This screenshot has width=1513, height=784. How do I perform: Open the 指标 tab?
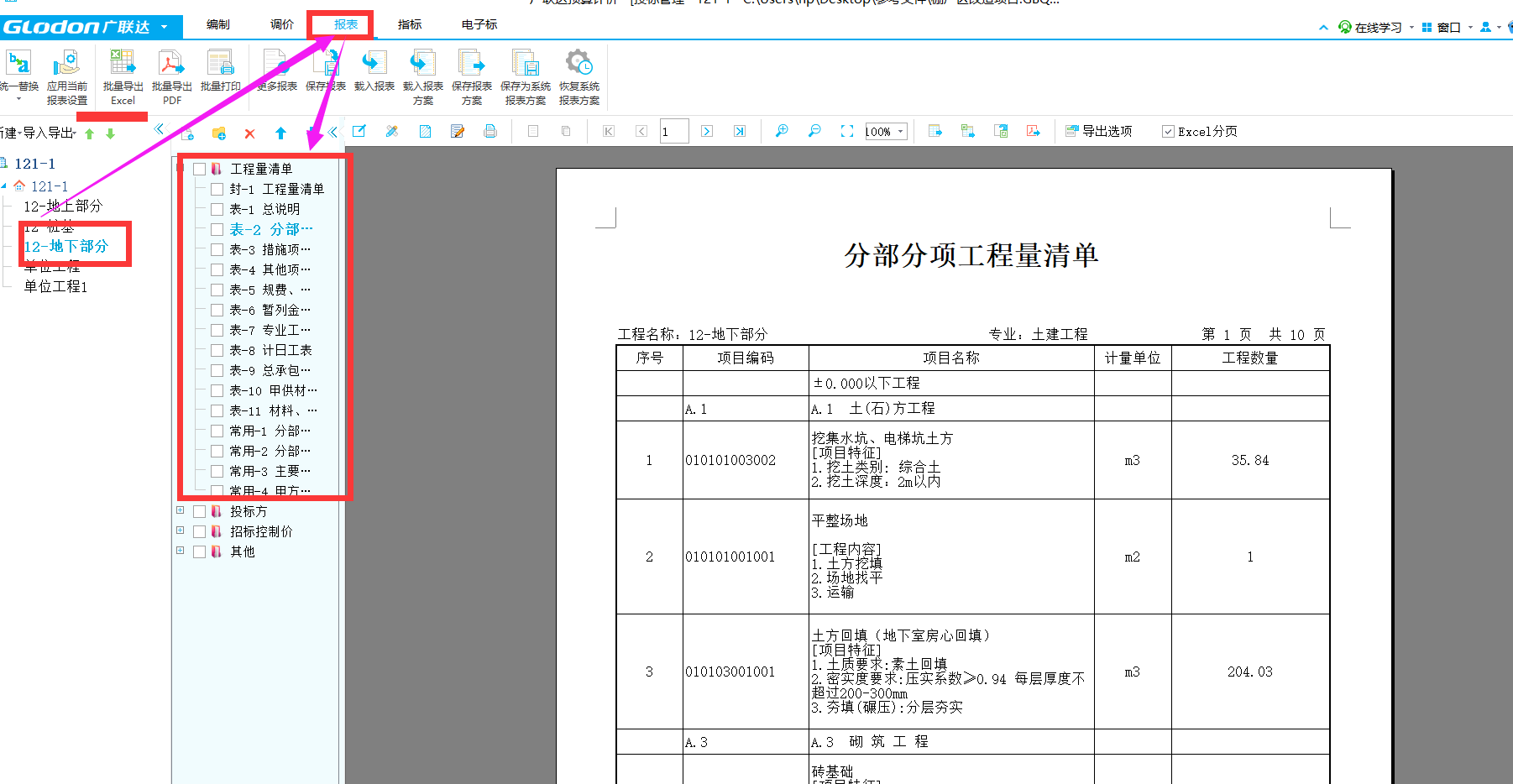point(410,24)
